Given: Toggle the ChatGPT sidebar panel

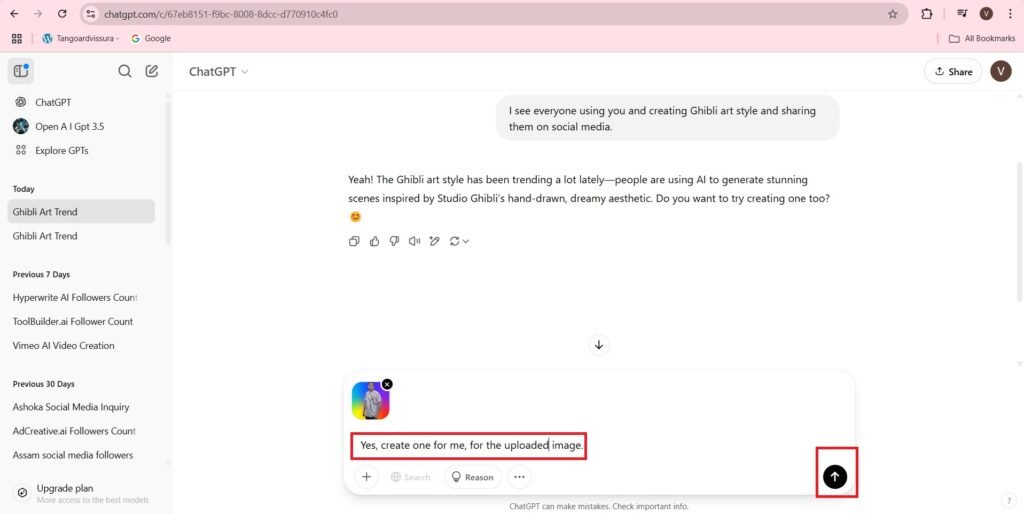Looking at the screenshot, I should pyautogui.click(x=21, y=71).
